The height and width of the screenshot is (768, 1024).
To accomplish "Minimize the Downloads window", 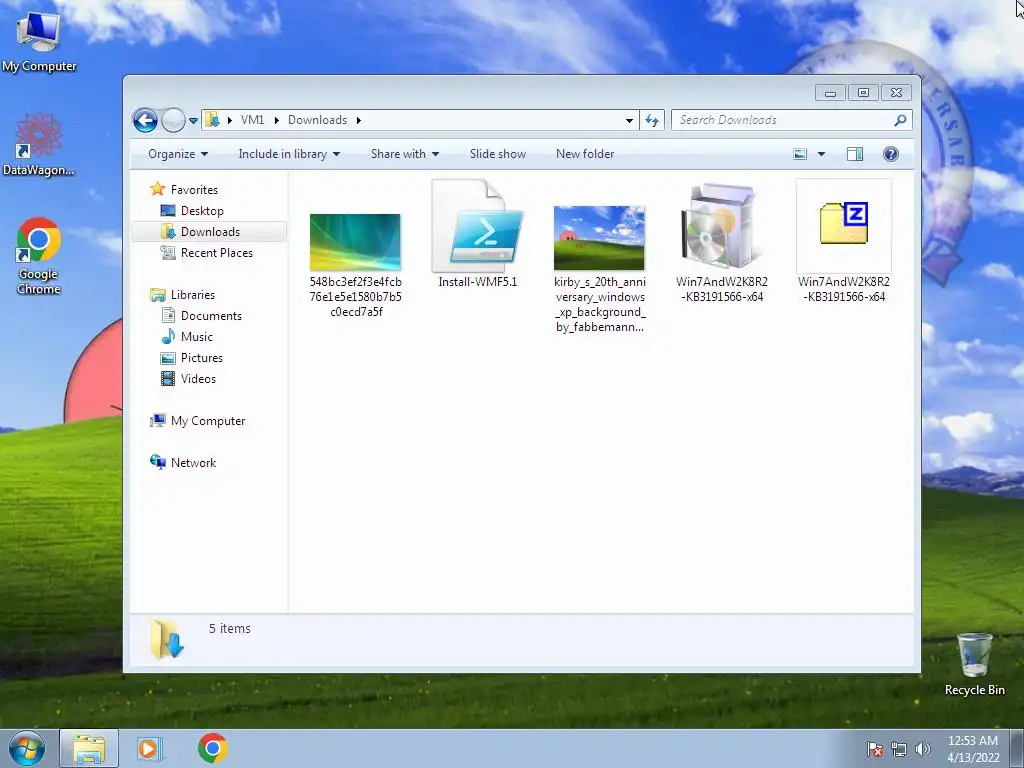I will coord(830,93).
